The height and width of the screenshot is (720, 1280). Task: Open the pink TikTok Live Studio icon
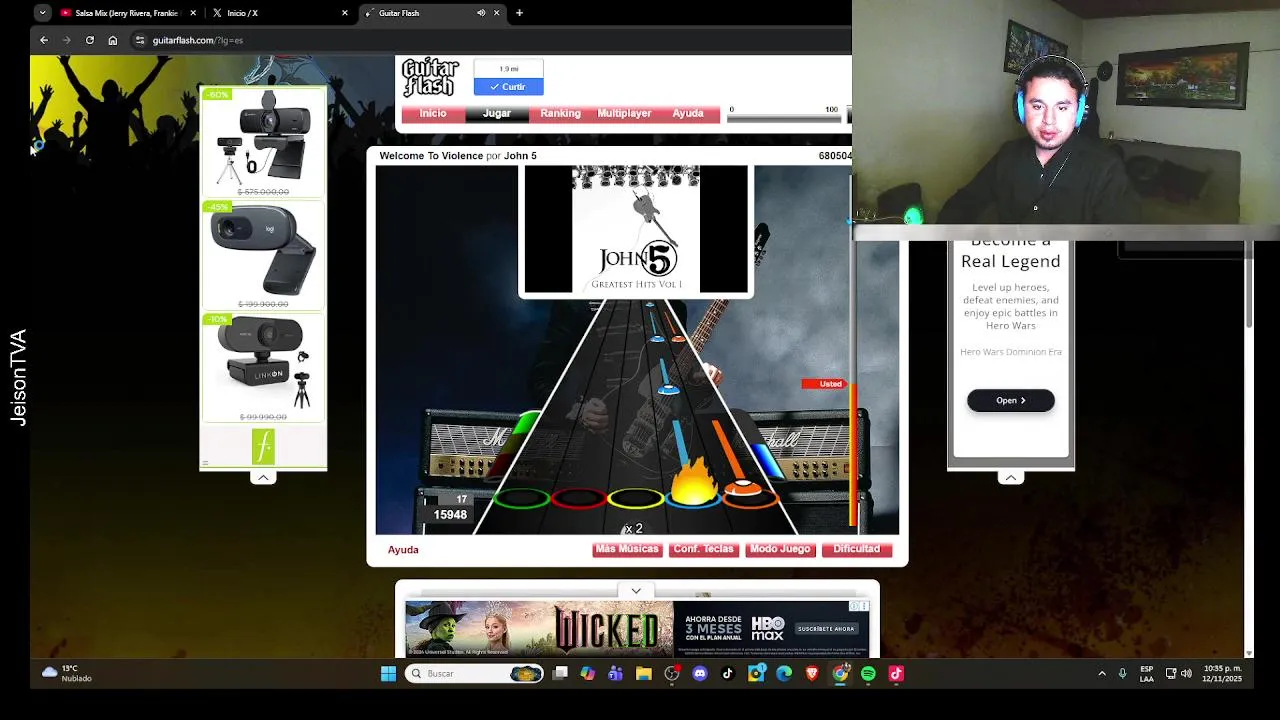click(x=896, y=674)
